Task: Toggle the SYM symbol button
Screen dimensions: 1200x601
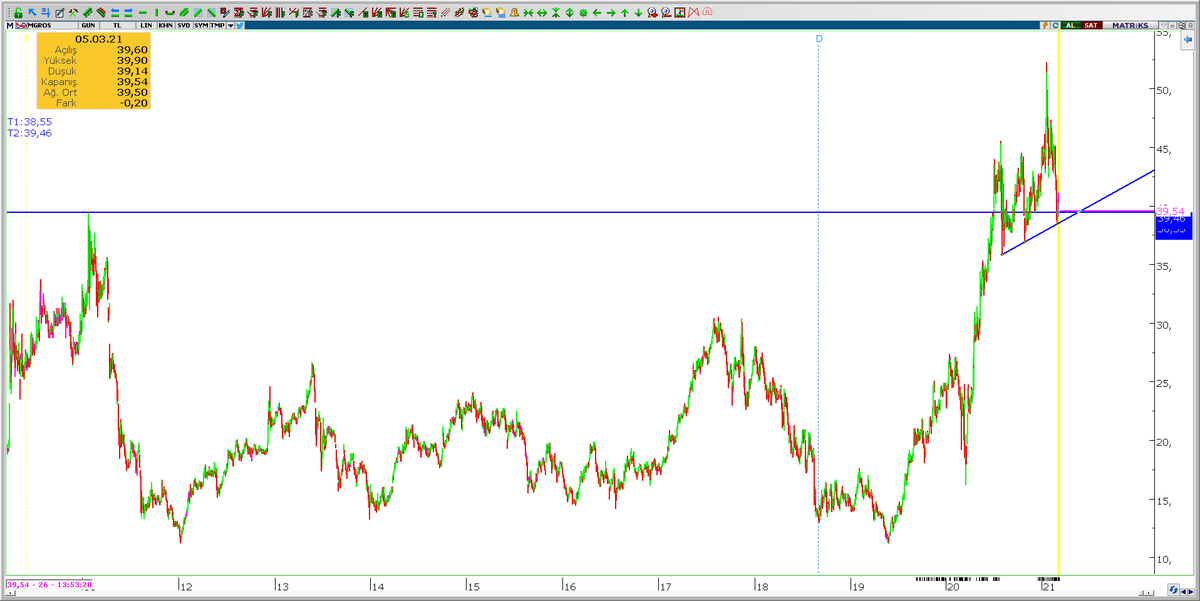Action: click(x=201, y=25)
